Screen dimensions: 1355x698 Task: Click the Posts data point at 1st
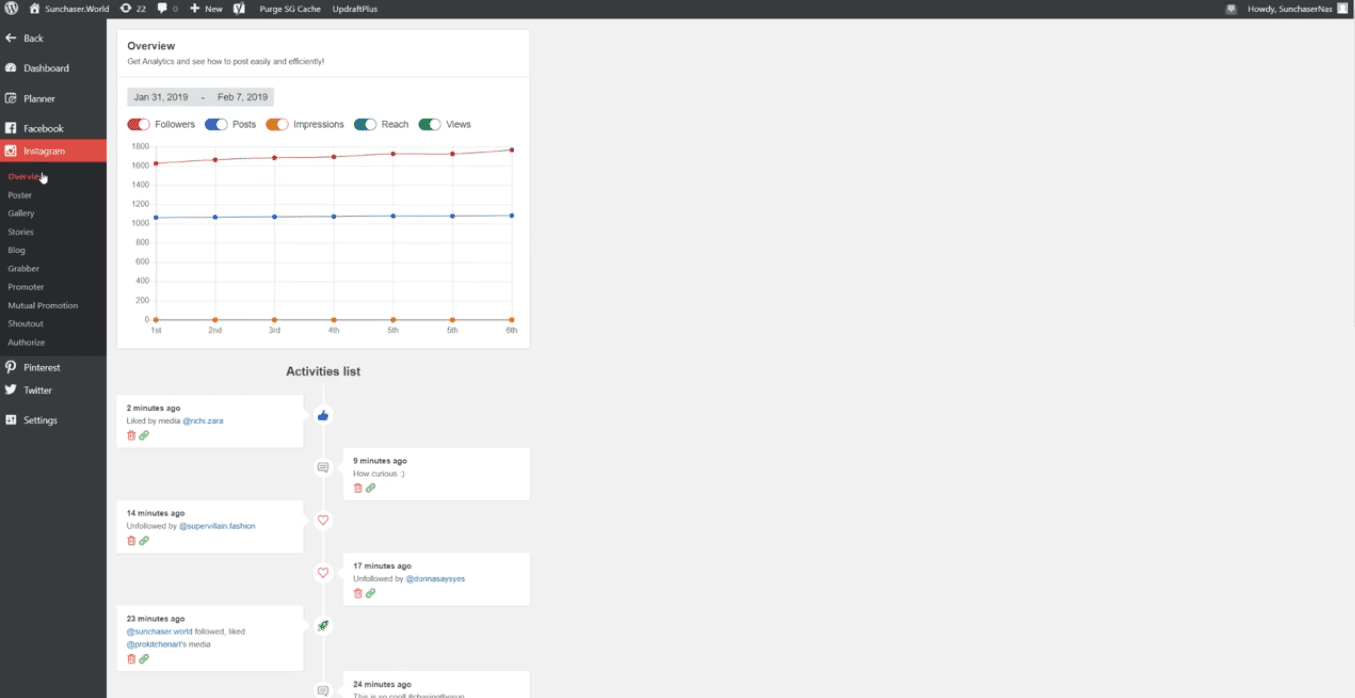coord(156,217)
